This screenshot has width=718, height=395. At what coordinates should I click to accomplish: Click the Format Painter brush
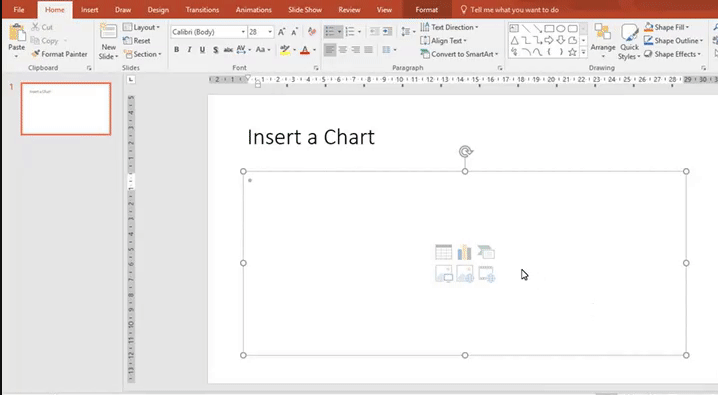tap(59, 54)
